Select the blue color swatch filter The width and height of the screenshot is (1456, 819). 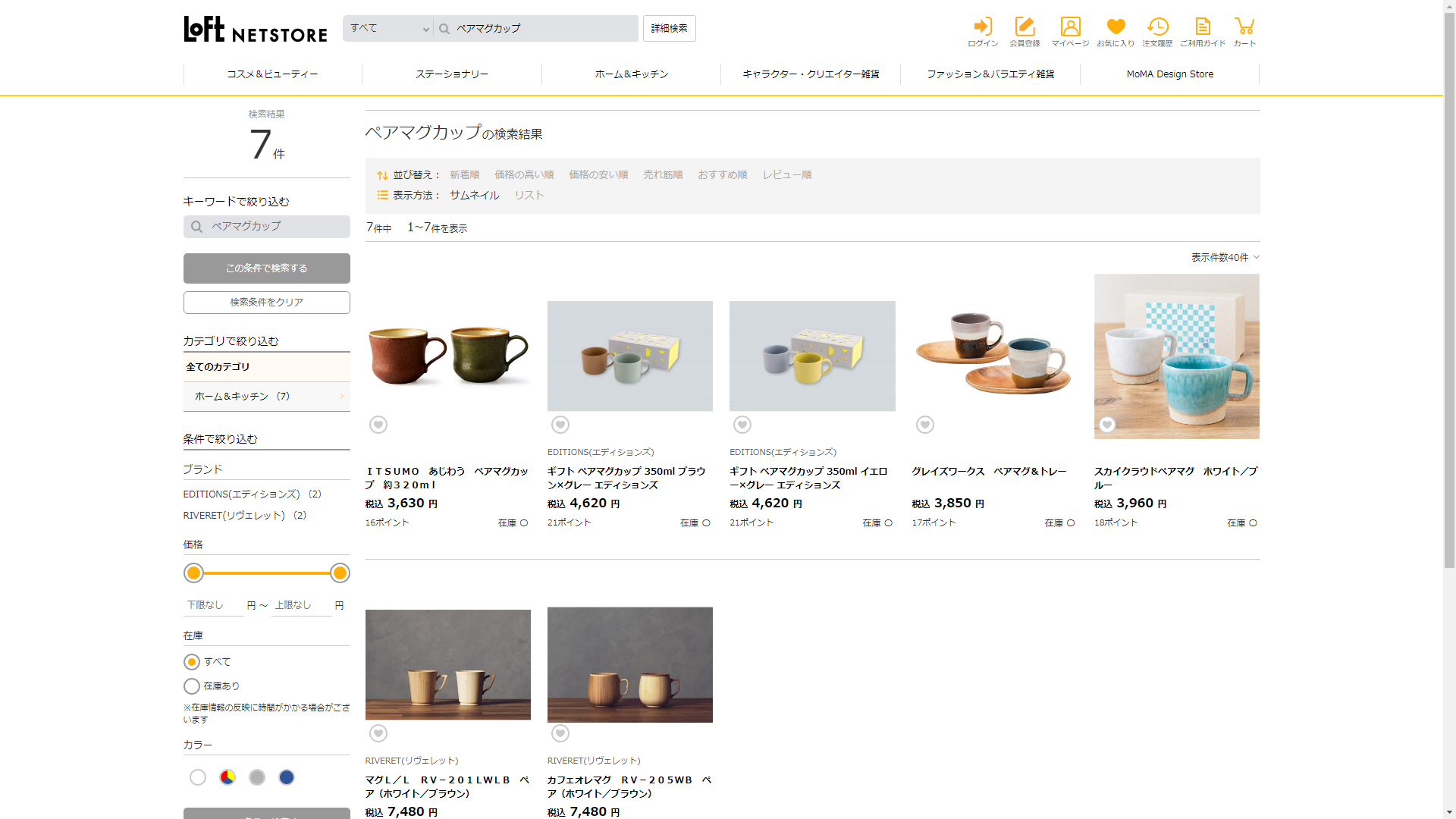click(x=286, y=777)
